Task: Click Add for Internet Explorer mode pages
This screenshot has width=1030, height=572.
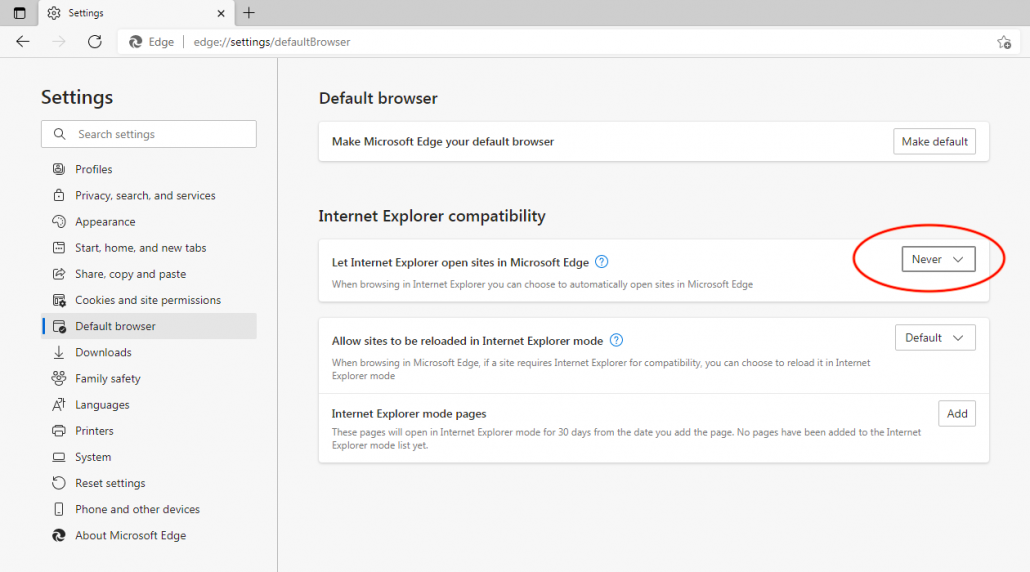Action: (956, 414)
